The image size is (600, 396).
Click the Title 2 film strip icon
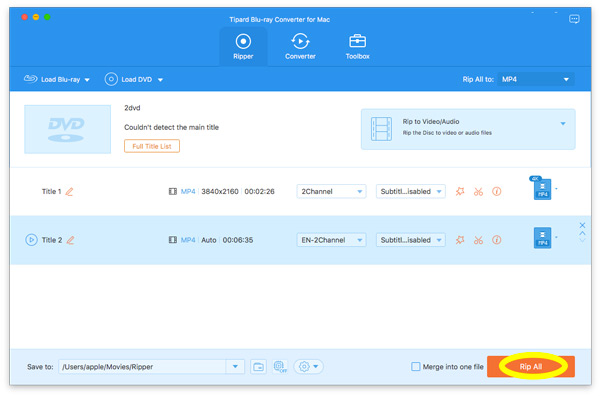click(x=173, y=240)
